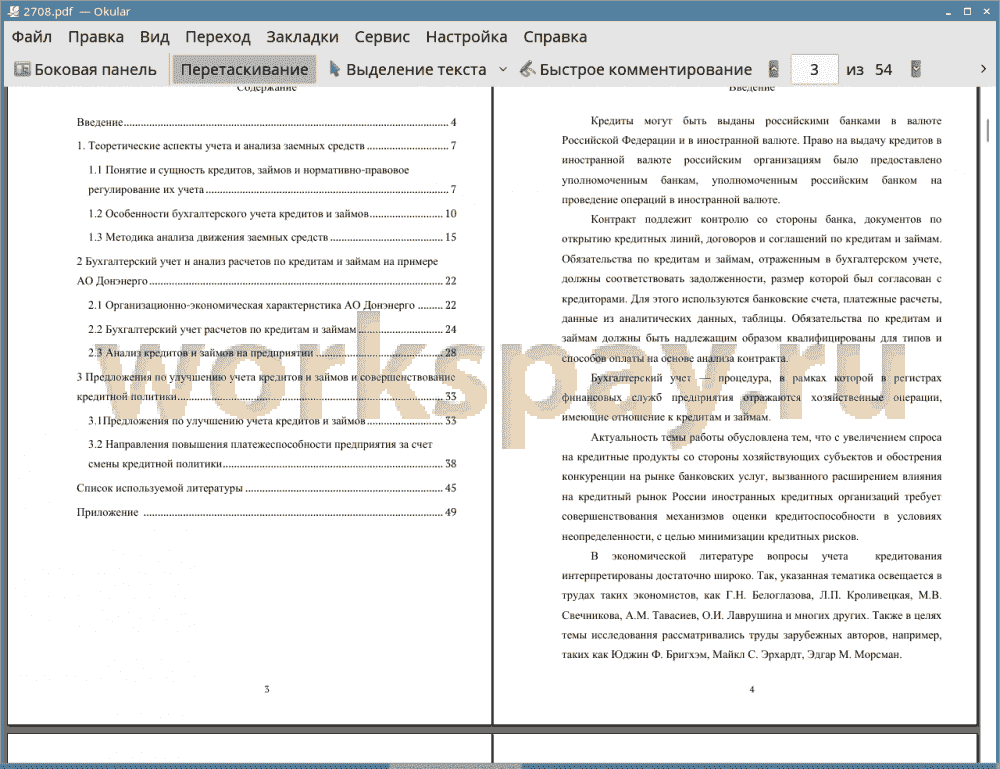Click "1.1 Понятие и сущность кредитов" contents line
The height and width of the screenshot is (769, 1000).
coord(249,170)
